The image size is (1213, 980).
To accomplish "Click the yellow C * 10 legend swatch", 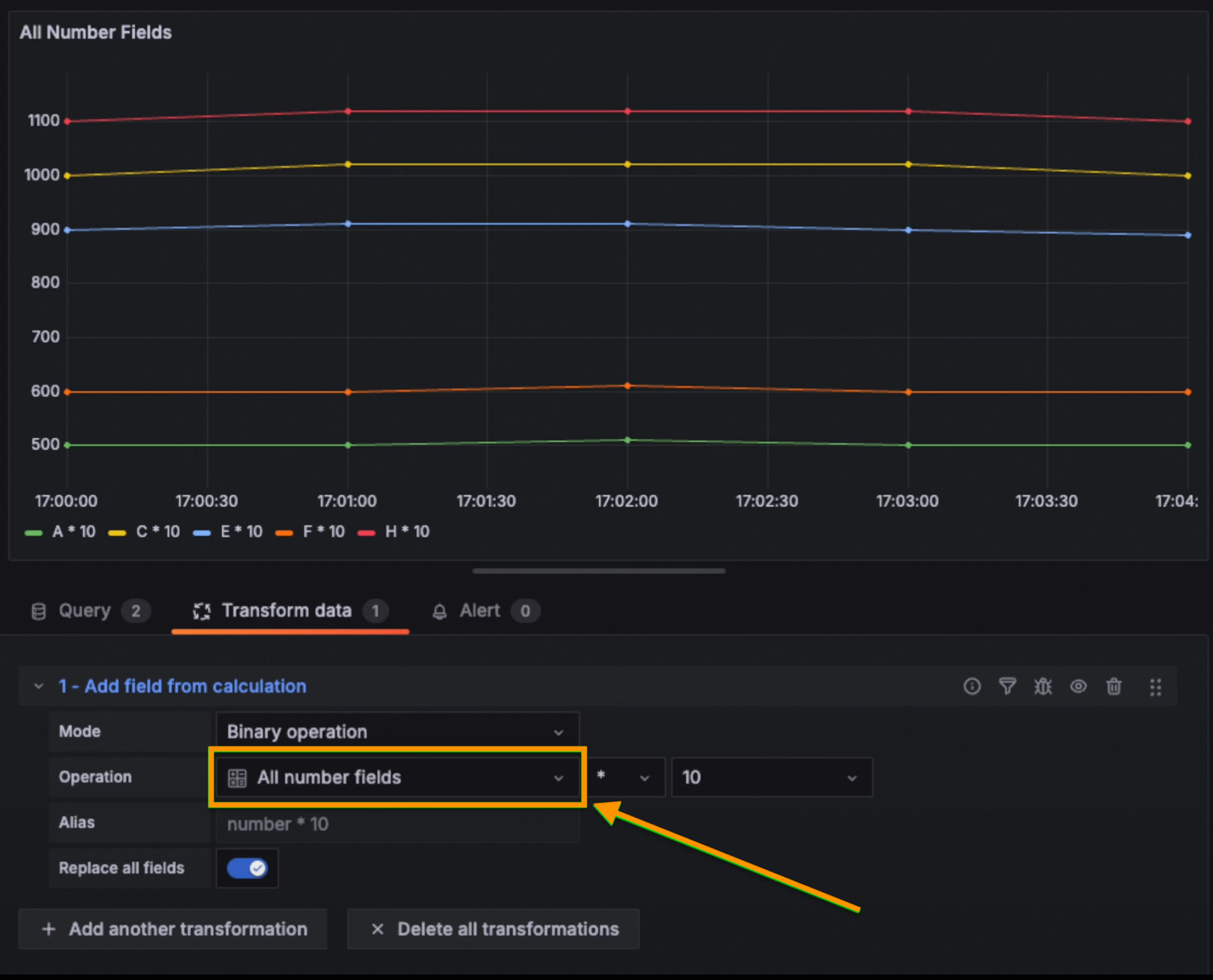I will [117, 532].
